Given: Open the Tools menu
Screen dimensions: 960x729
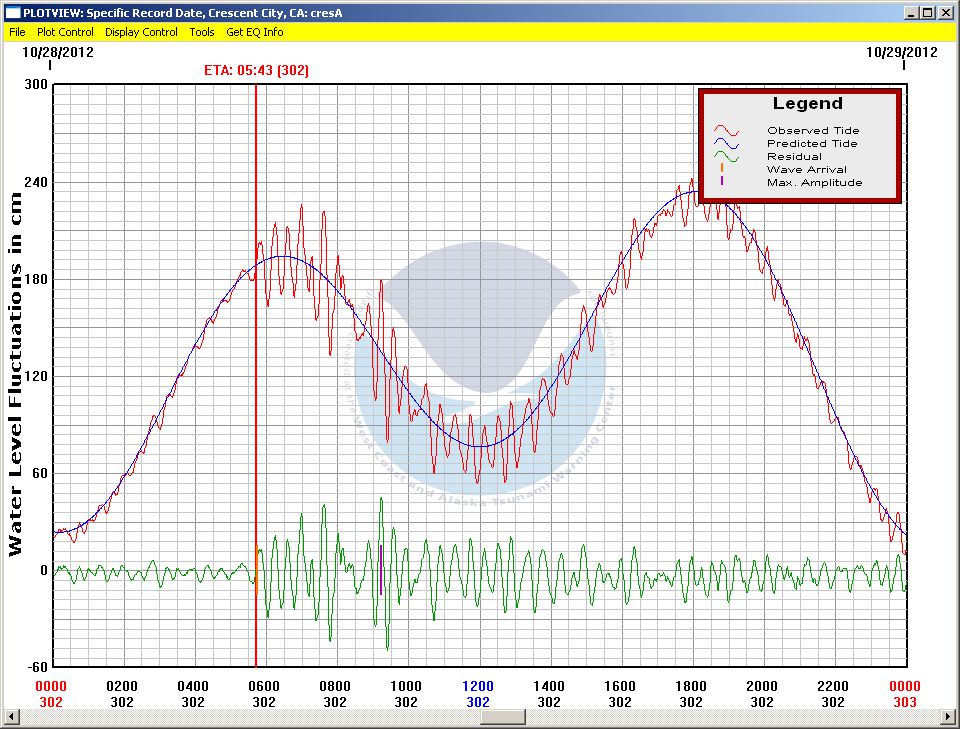Looking at the screenshot, I should click(x=202, y=32).
